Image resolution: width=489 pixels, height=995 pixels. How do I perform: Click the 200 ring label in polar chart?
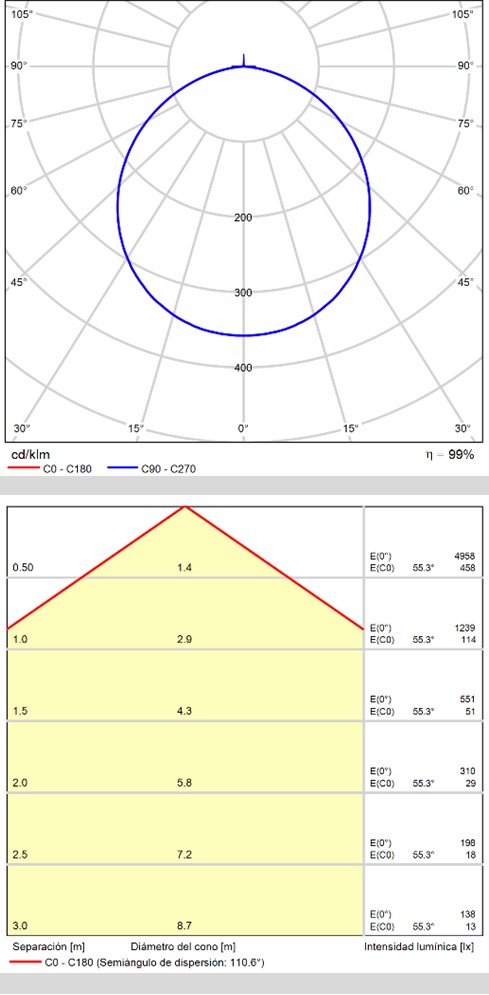click(244, 218)
